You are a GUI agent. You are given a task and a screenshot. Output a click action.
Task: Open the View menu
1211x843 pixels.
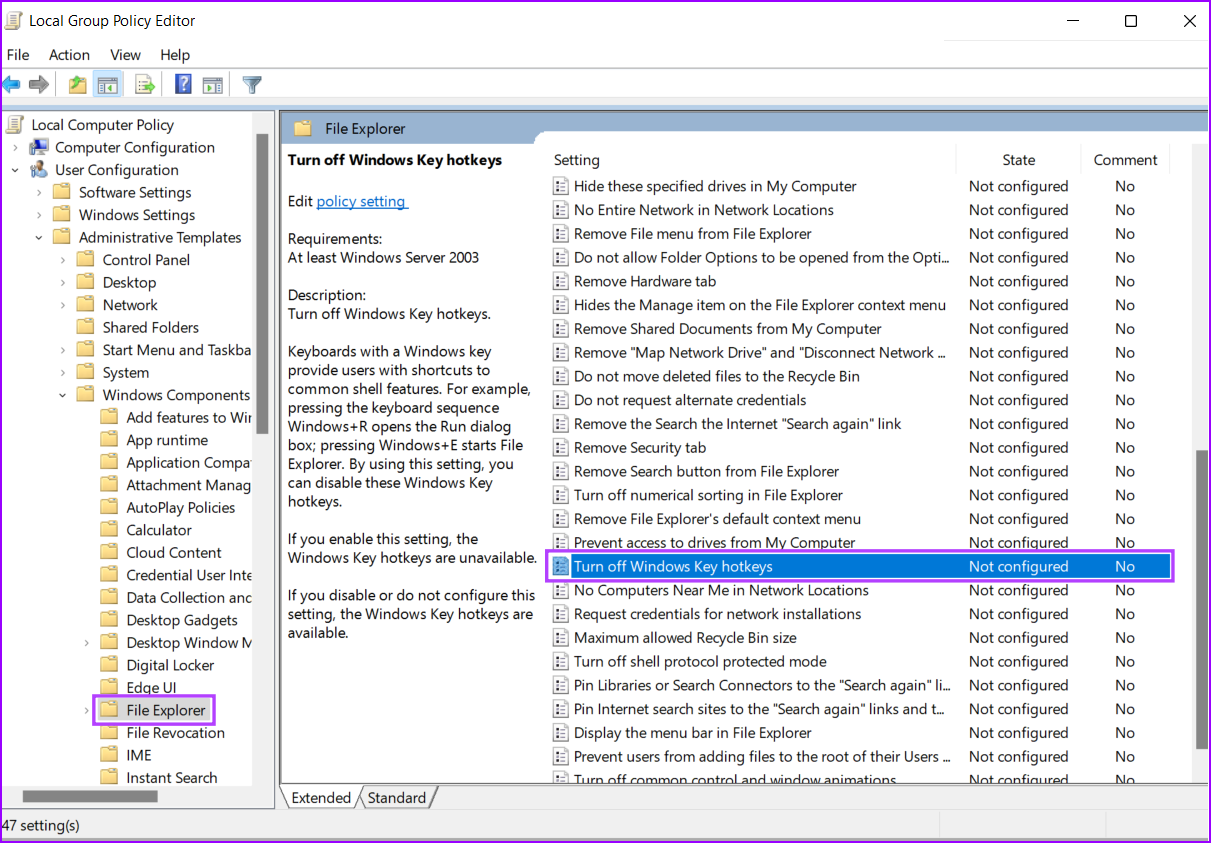[x=125, y=55]
